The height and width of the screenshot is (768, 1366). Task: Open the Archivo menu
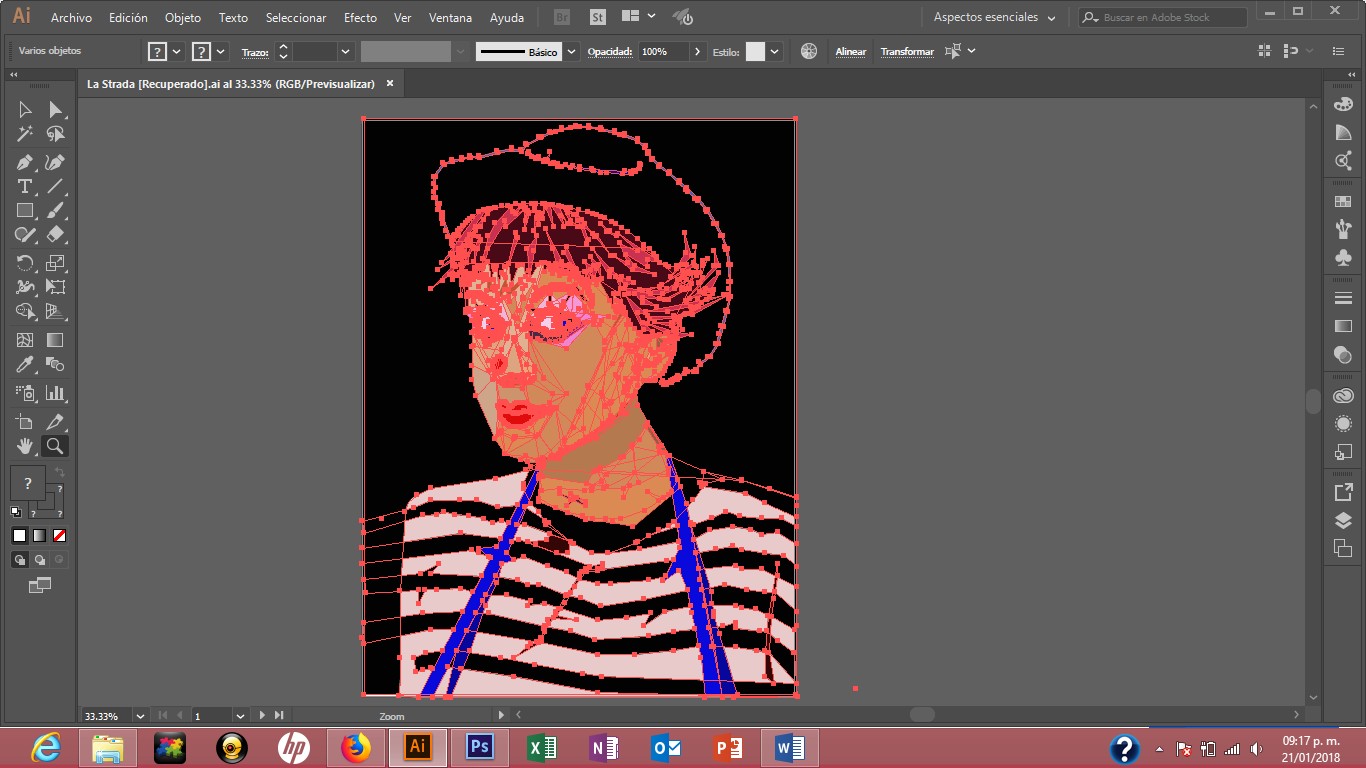71,18
